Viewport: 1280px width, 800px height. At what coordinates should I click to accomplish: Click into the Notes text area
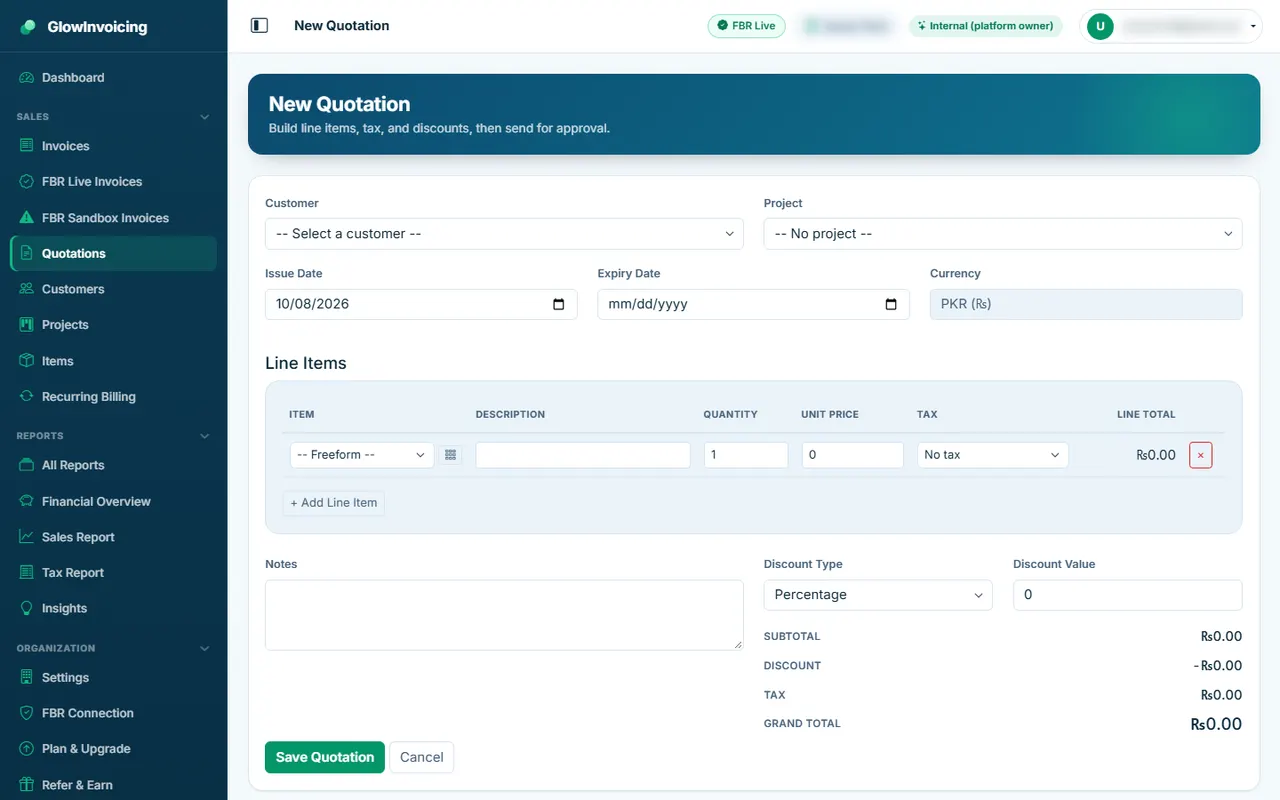(504, 615)
